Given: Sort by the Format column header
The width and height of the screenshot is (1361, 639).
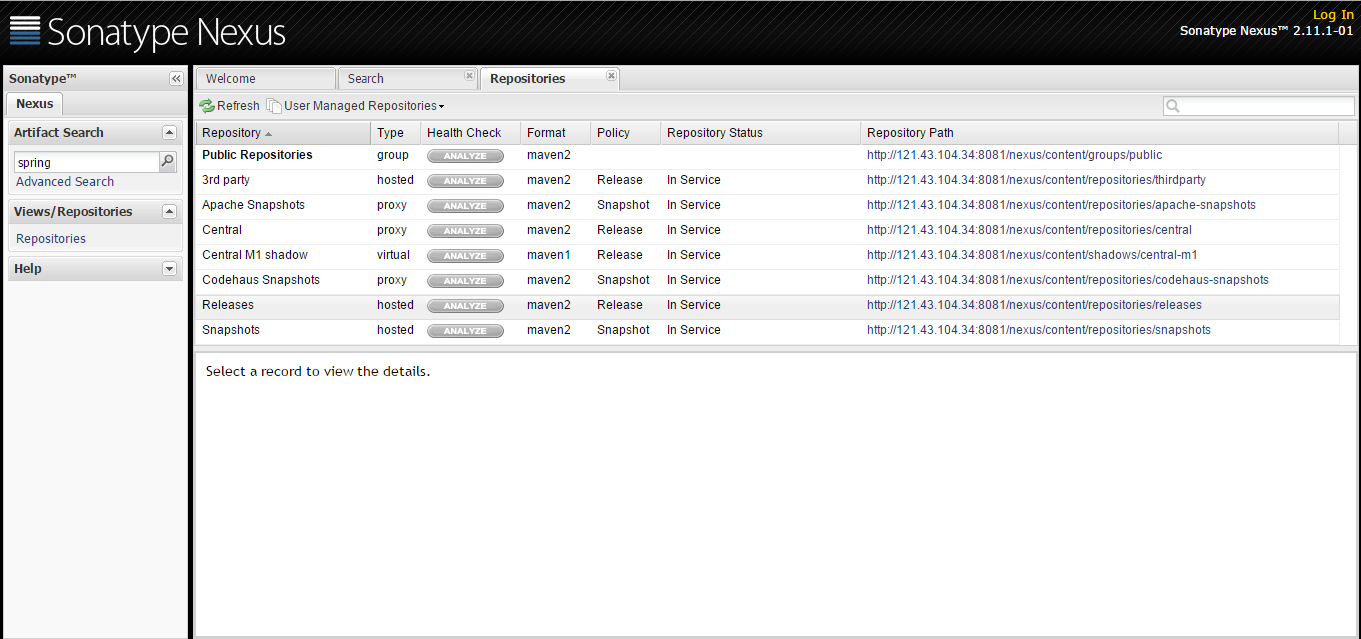Looking at the screenshot, I should [556, 133].
